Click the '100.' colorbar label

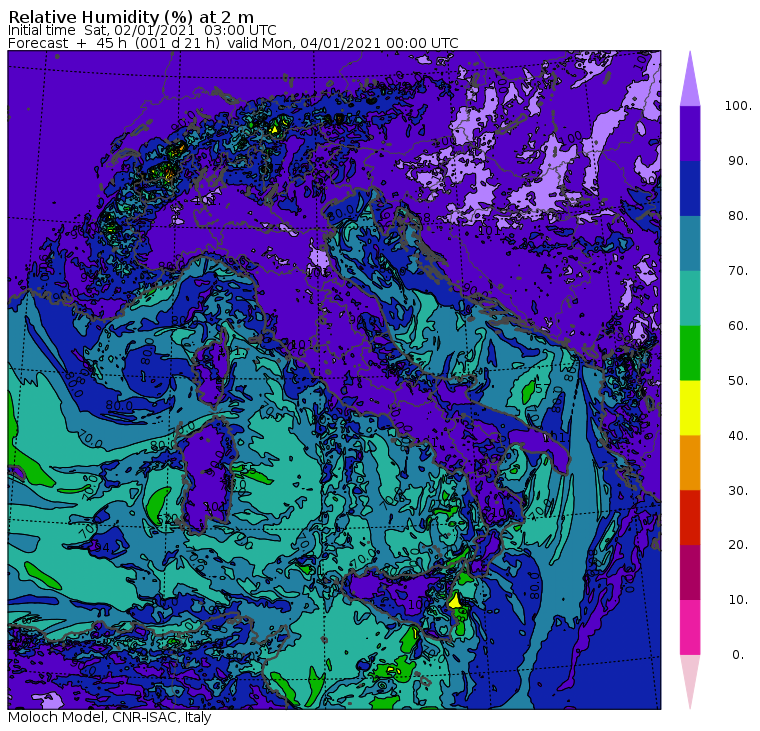click(738, 106)
